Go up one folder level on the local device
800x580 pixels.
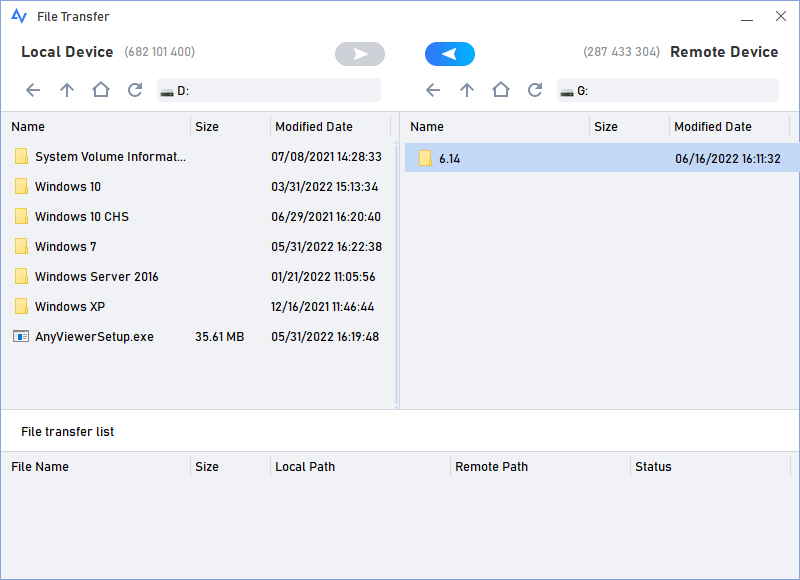[x=66, y=90]
